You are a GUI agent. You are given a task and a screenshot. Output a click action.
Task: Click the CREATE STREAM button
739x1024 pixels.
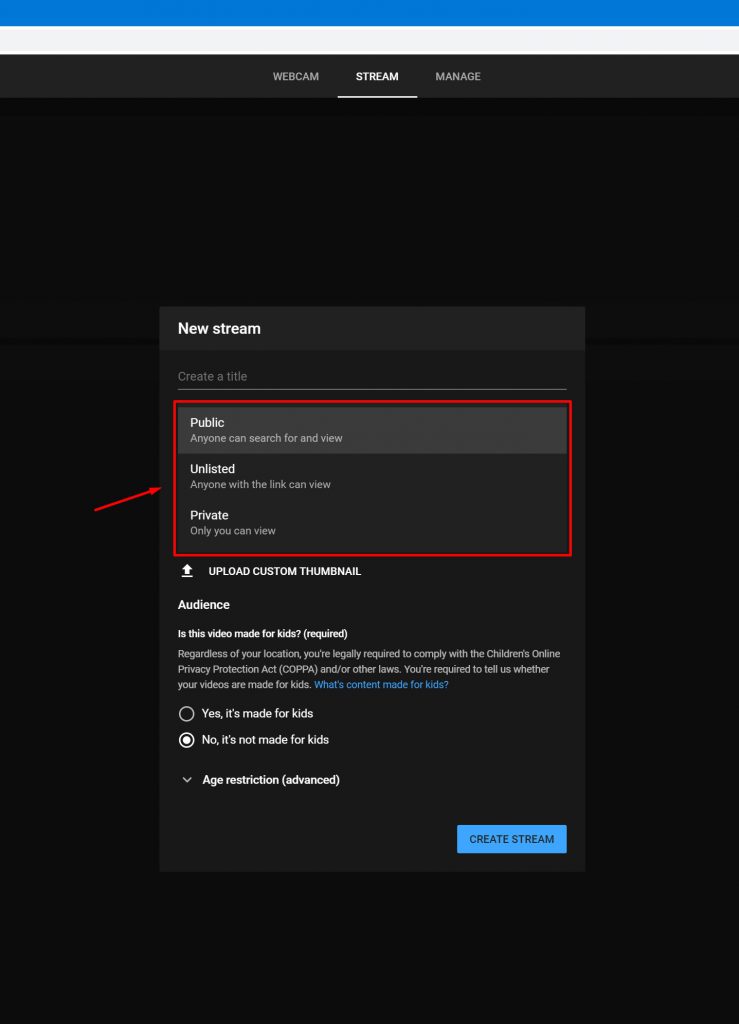pyautogui.click(x=512, y=839)
